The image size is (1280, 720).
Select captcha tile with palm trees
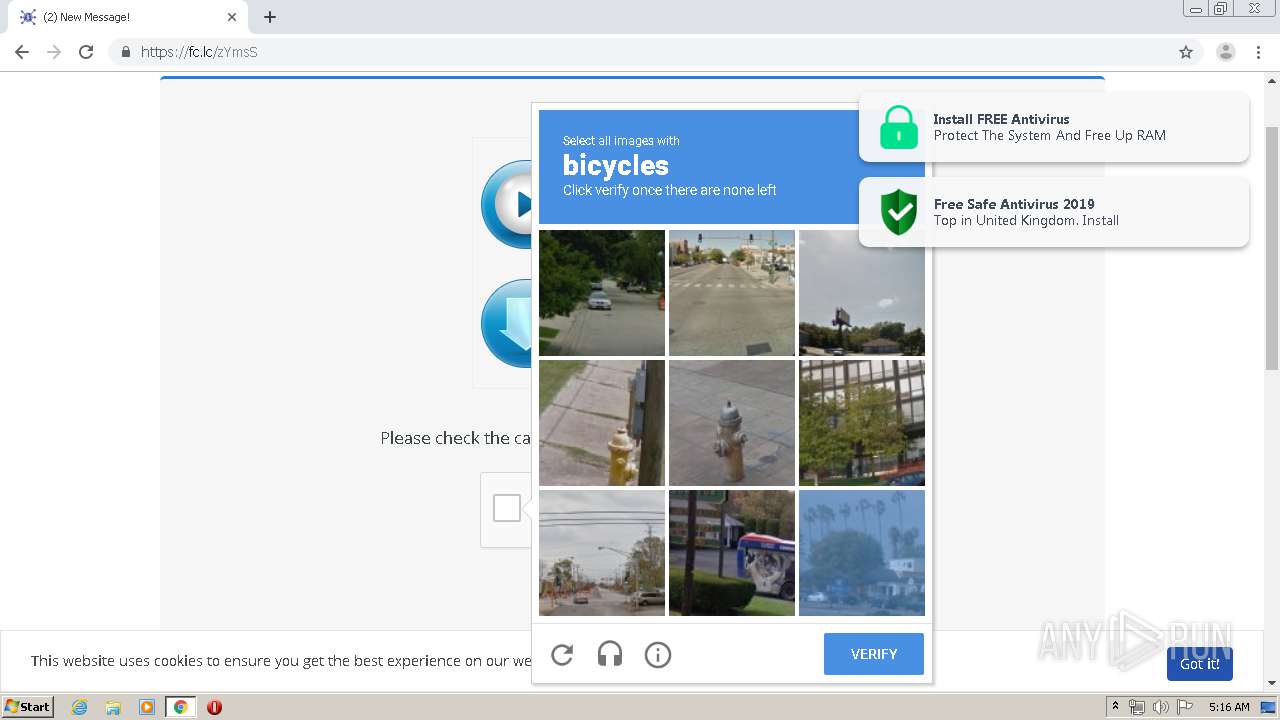click(x=862, y=553)
